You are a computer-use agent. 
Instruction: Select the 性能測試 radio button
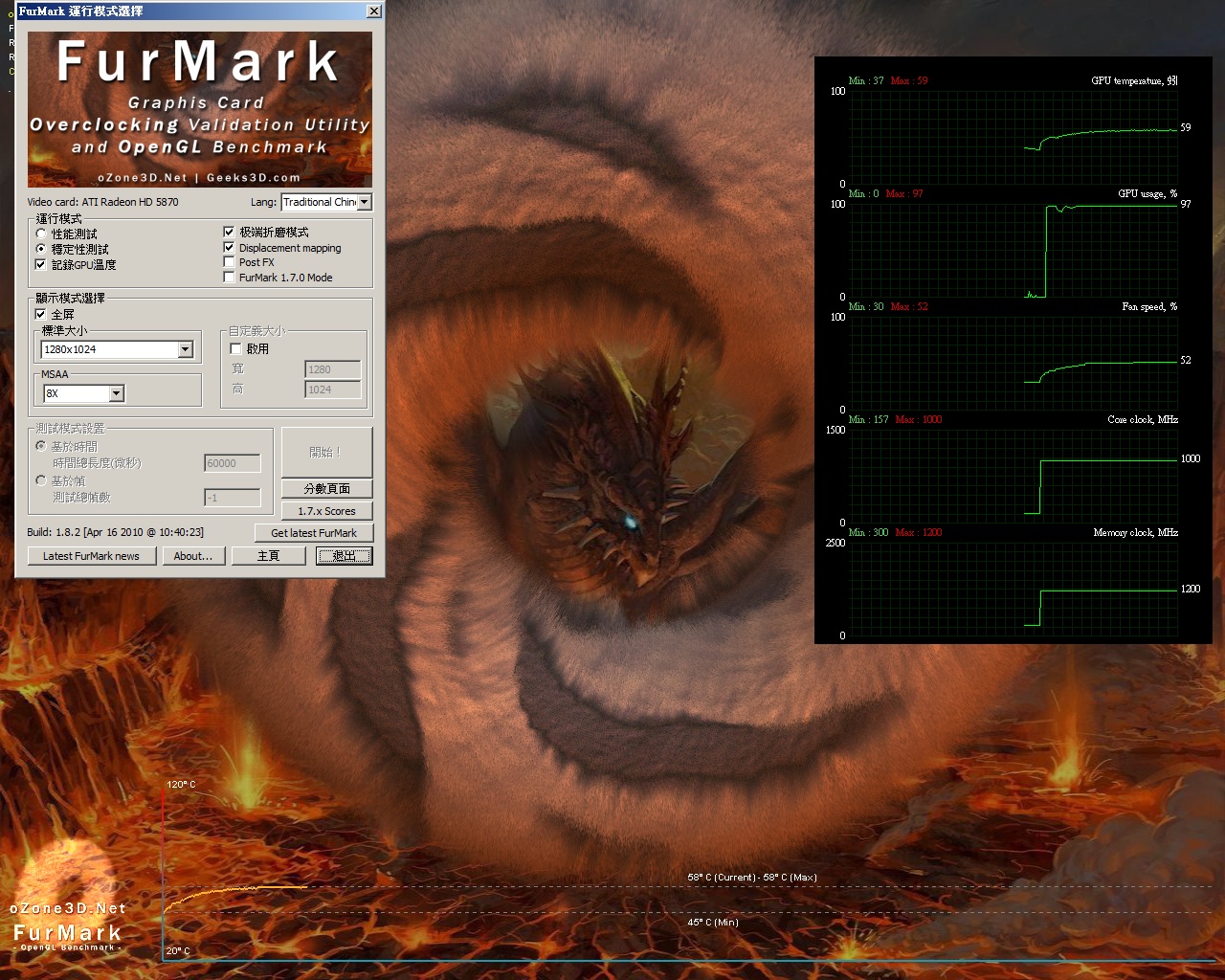pyautogui.click(x=41, y=234)
